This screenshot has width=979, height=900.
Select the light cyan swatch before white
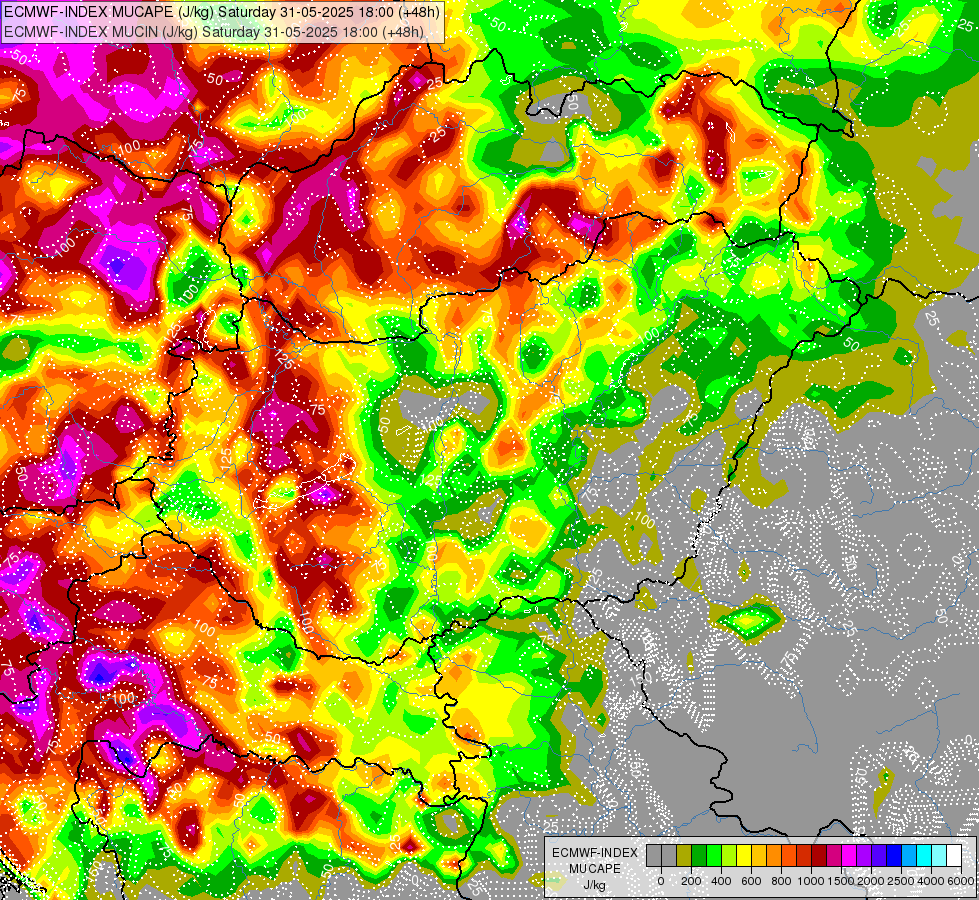pyautogui.click(x=940, y=855)
